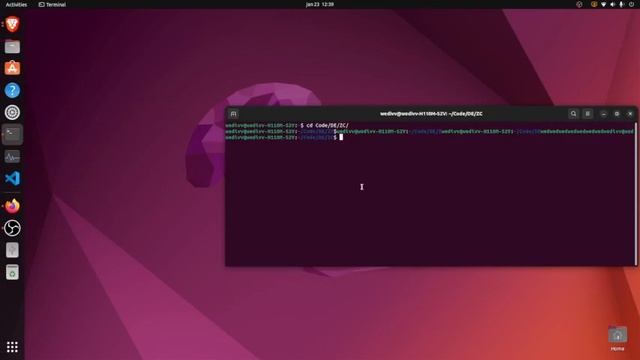
Task: Maximize the terminal window
Action: [x=617, y=114]
